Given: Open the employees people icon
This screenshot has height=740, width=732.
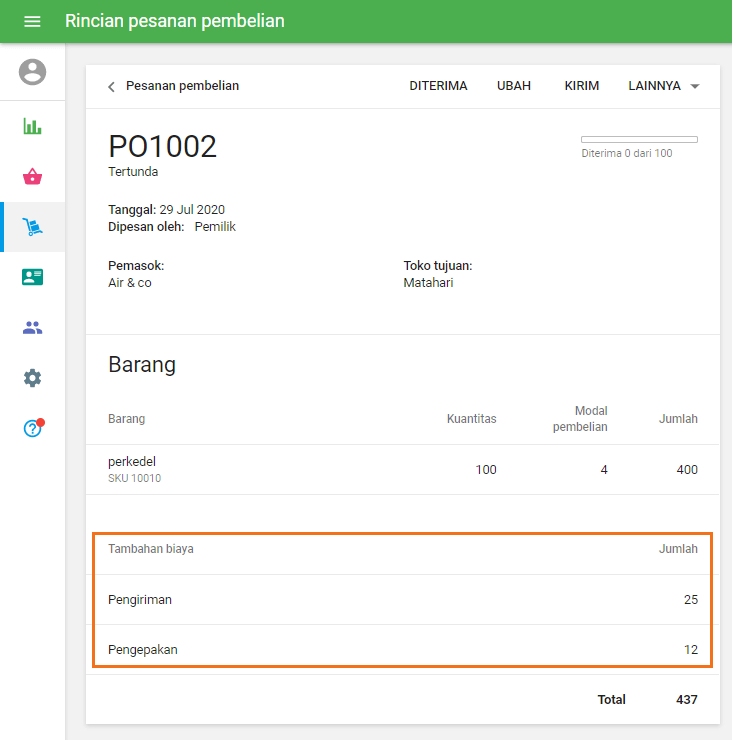Looking at the screenshot, I should click(33, 328).
